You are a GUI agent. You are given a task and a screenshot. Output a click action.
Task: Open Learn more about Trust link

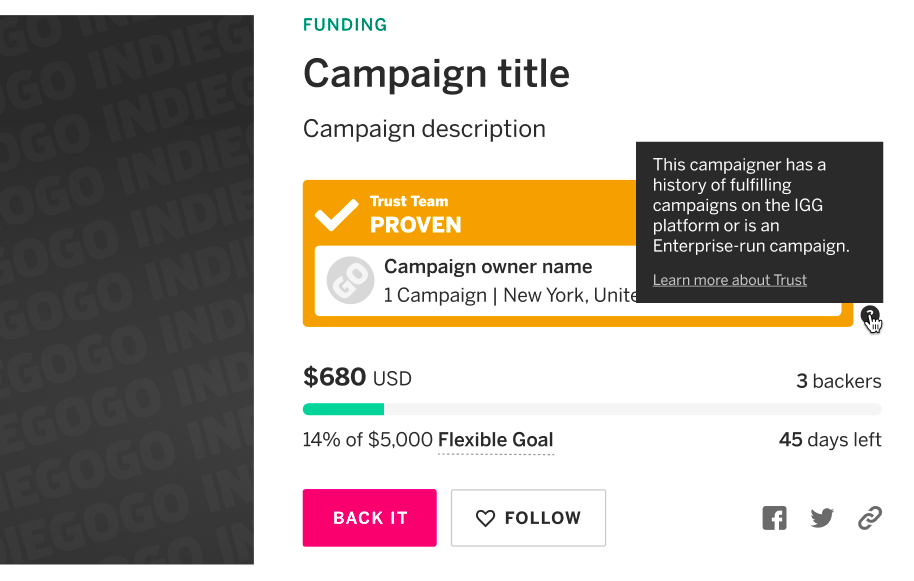coord(729,280)
